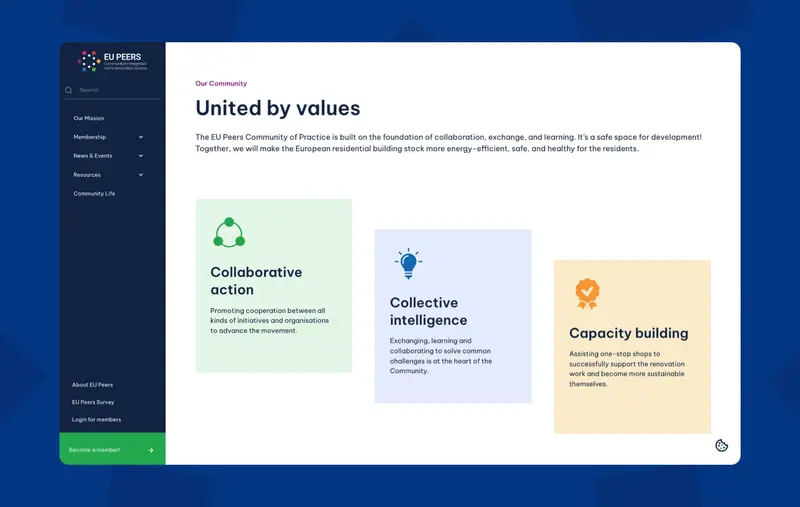Go to Community Life
Screen dimensions: 800x507
[94, 194]
